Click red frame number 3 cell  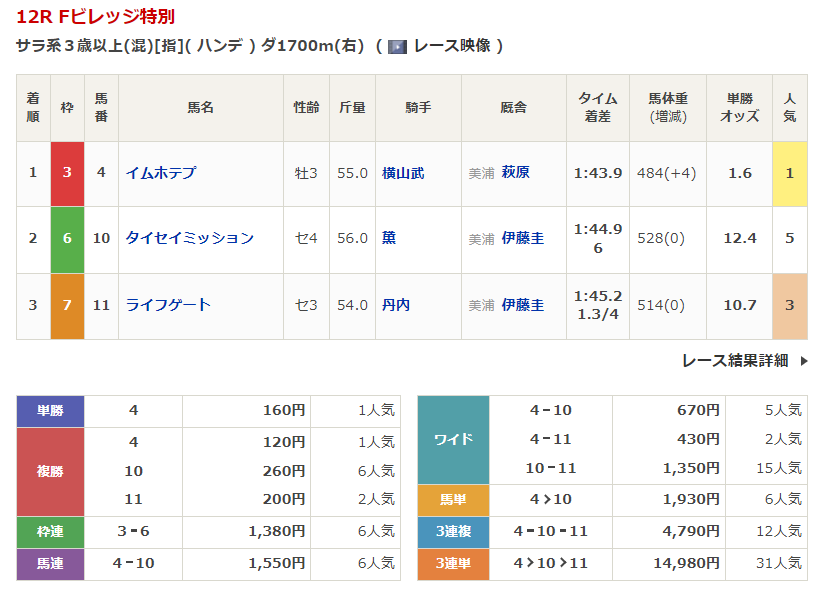point(67,174)
